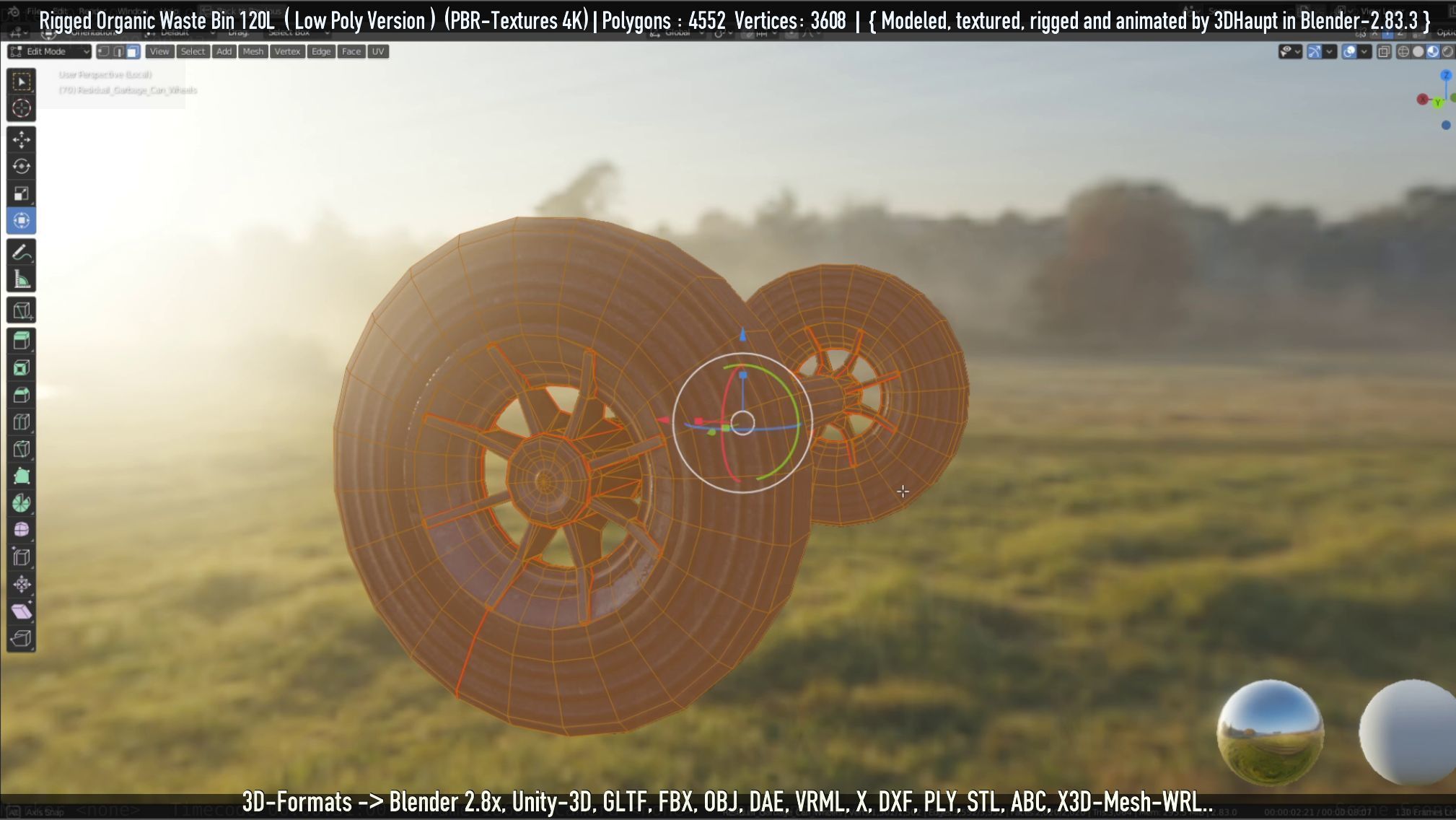Switch to wireframe viewport shading
Viewport: 1456px width, 820px height.
click(1403, 51)
